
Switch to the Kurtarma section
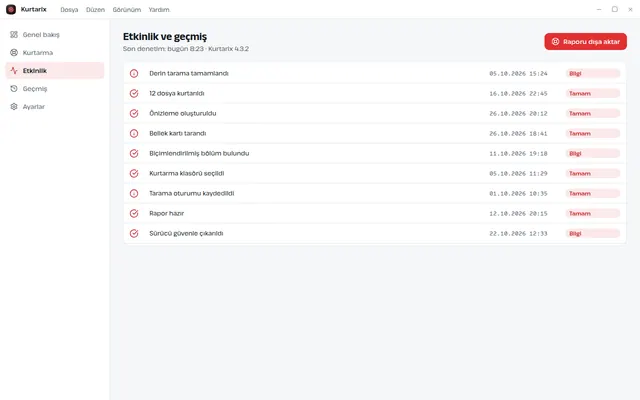55,53
